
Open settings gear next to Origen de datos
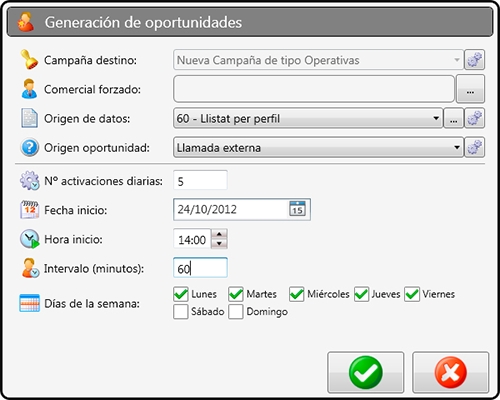(x=475, y=118)
